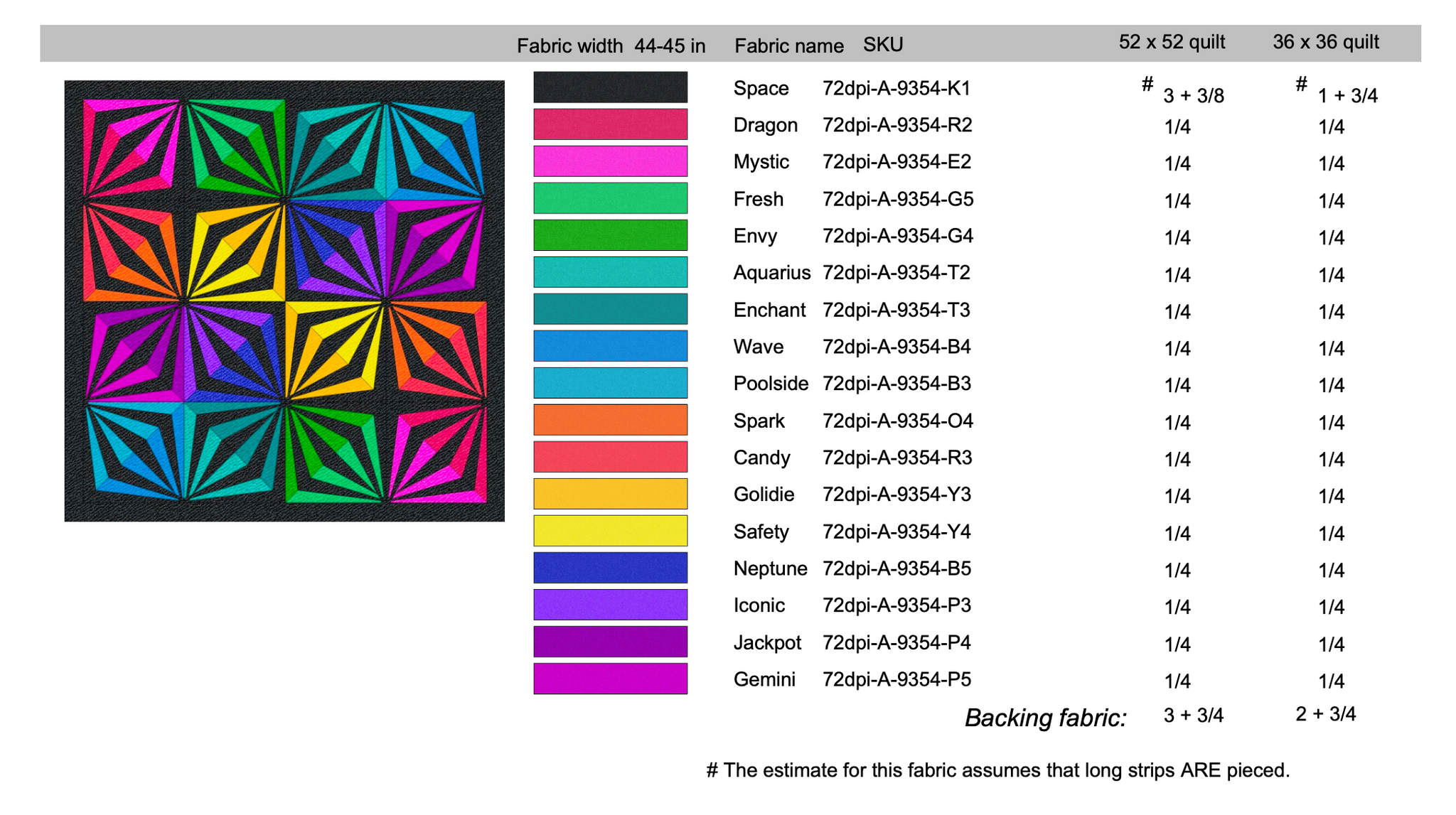This screenshot has width=1456, height=815.
Task: Pick the Neptune dark blue swatch
Action: [610, 568]
